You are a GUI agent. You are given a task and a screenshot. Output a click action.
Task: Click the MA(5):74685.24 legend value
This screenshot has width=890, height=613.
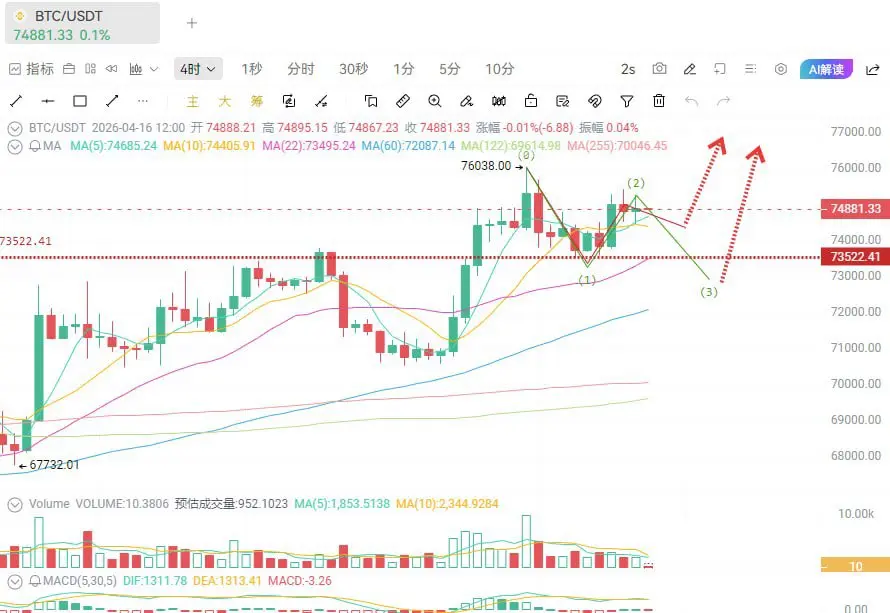114,146
